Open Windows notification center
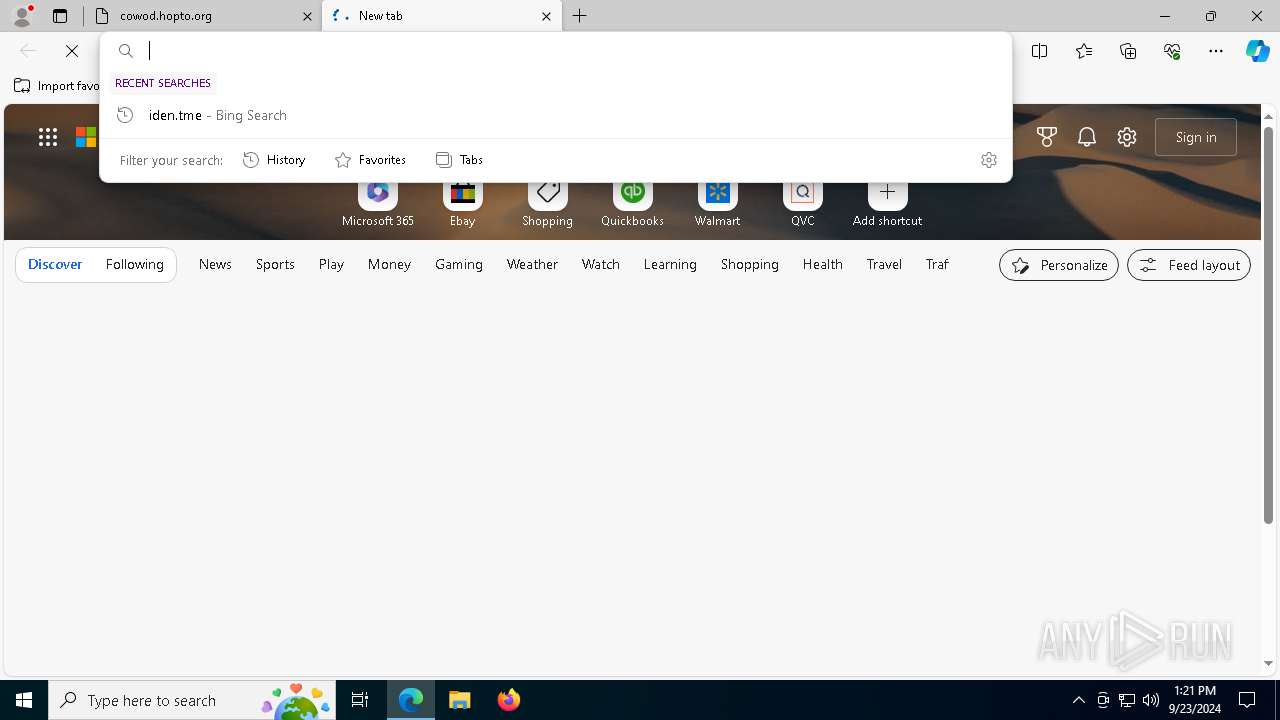 coord(1247,700)
